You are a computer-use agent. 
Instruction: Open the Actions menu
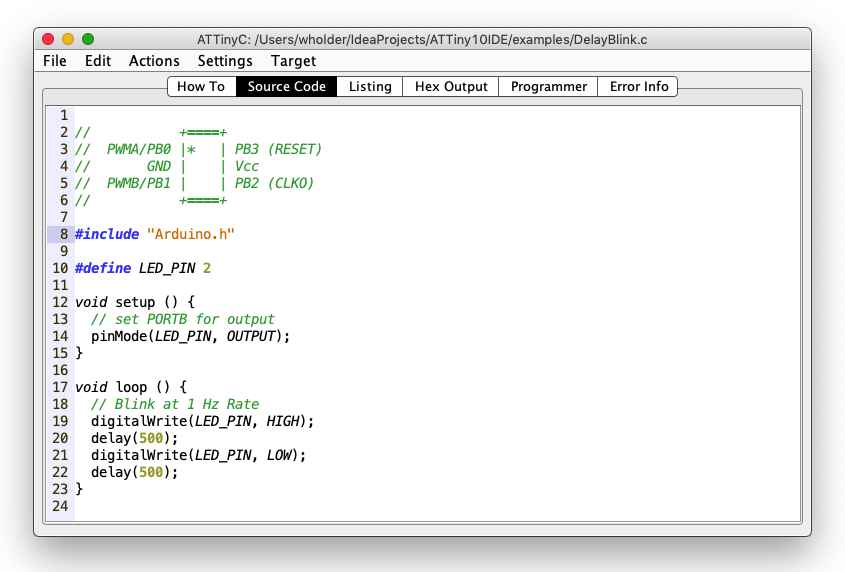point(154,61)
